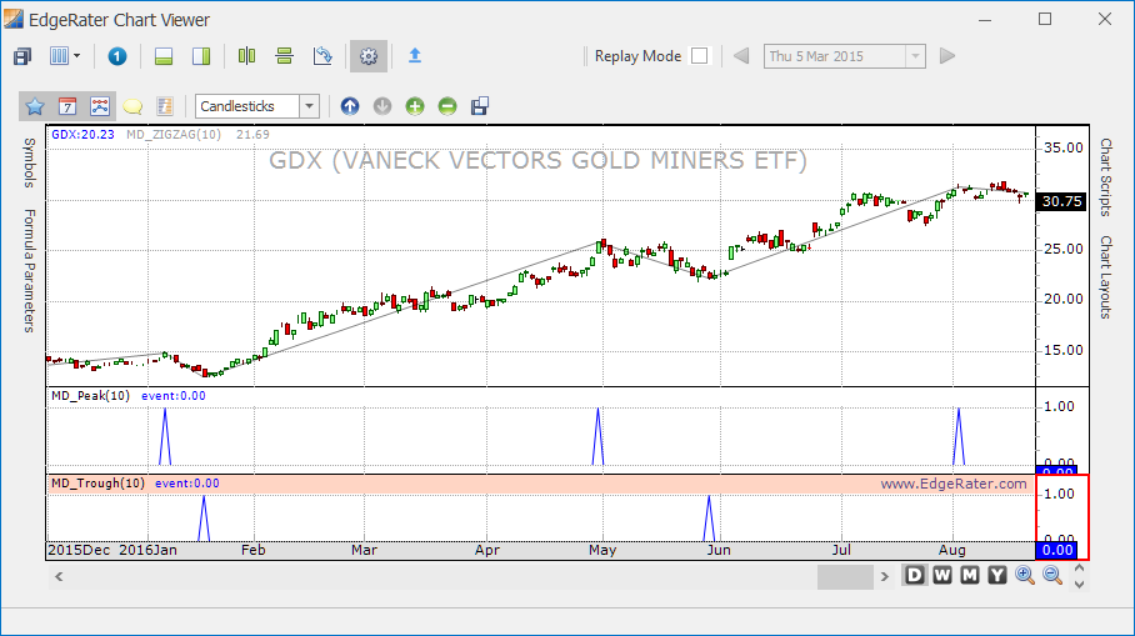Image resolution: width=1135 pixels, height=636 pixels.
Task: Click the Thu 5 Mar 2015 date field
Action: pyautogui.click(x=835, y=56)
